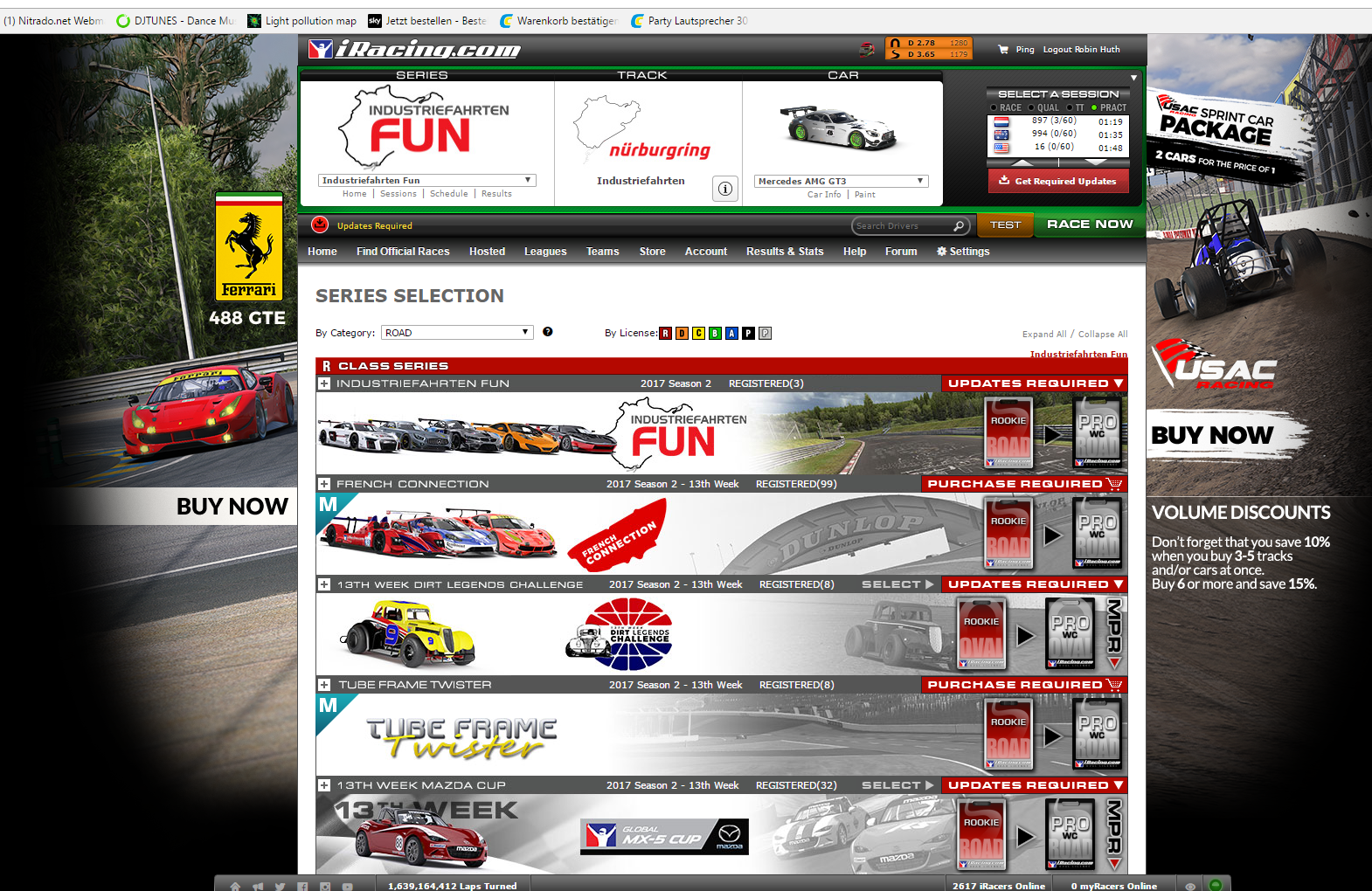Image resolution: width=1372 pixels, height=891 pixels.
Task: Click the Get Required Updates button
Action: pyautogui.click(x=1058, y=181)
